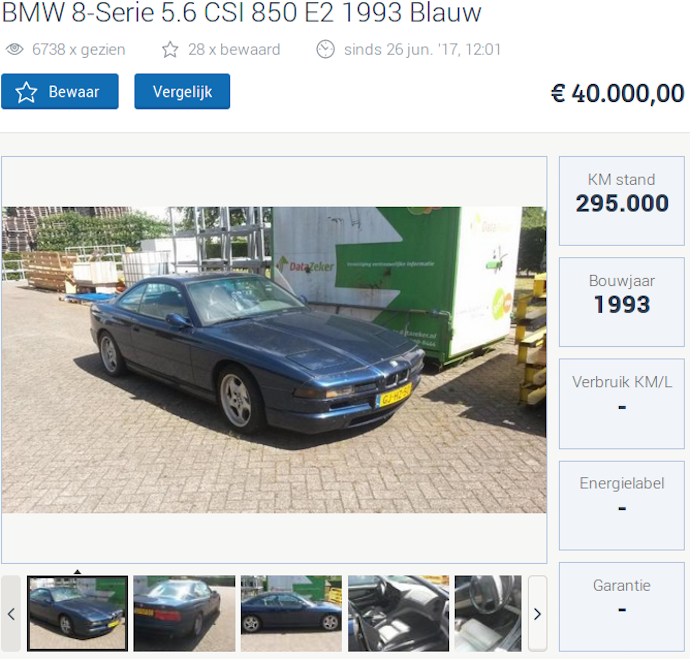Show next thumbnails with right chevron
Screen dimensions: 690x659
(x=537, y=613)
